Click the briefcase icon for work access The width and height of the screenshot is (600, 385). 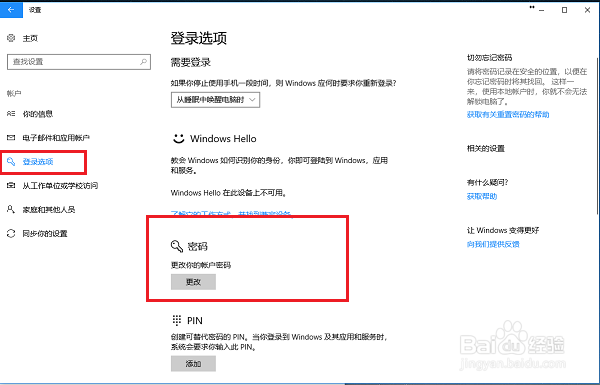(11, 185)
